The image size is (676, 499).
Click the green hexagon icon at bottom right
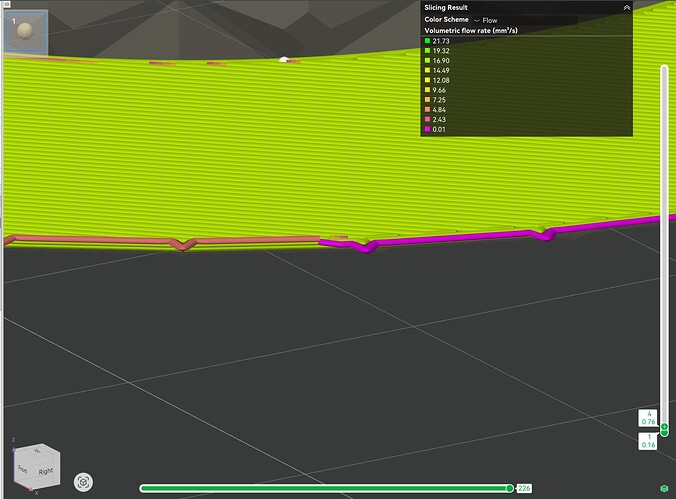(664, 488)
